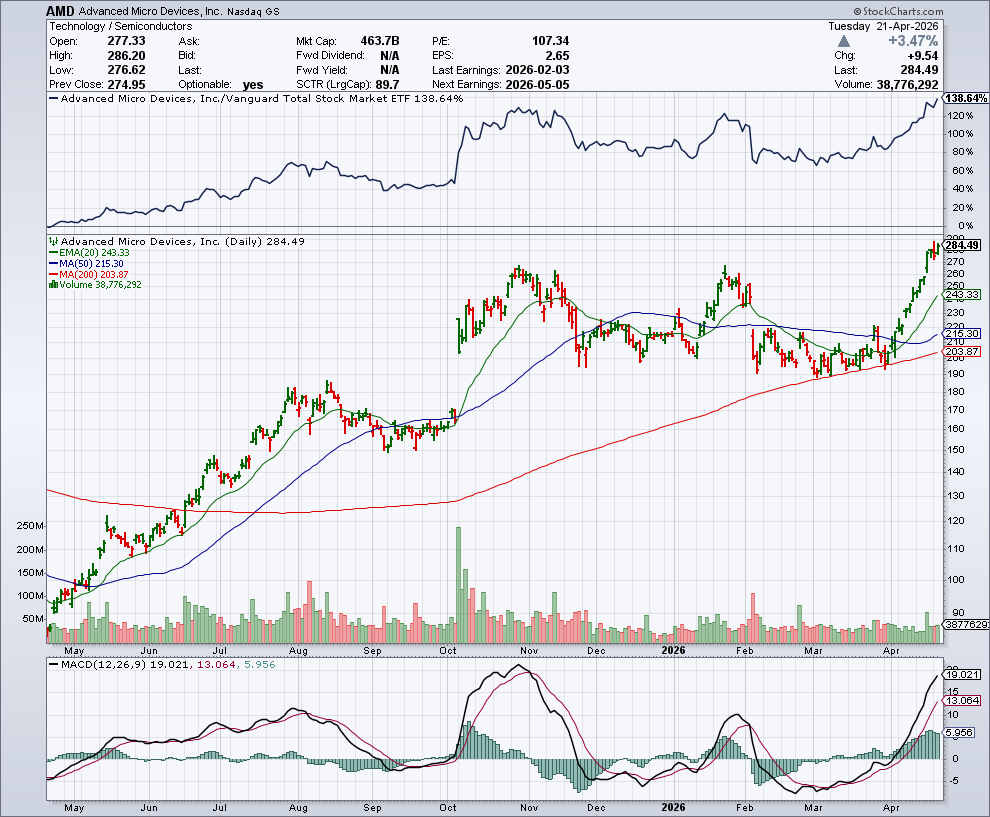Click the 138.64% relative strength axis tag
The image size is (990, 817).
tap(967, 98)
